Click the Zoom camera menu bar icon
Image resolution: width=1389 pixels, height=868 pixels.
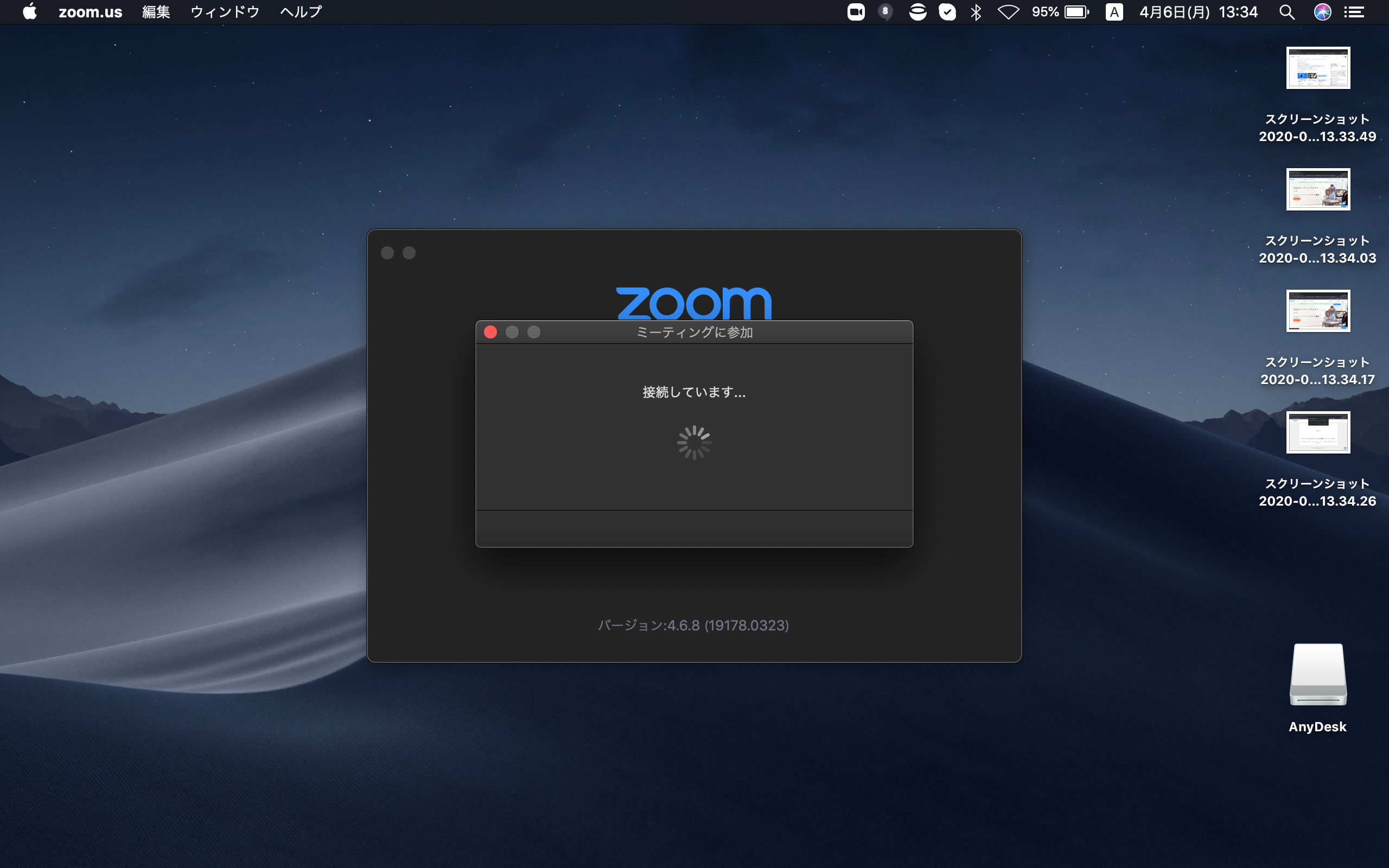click(856, 12)
